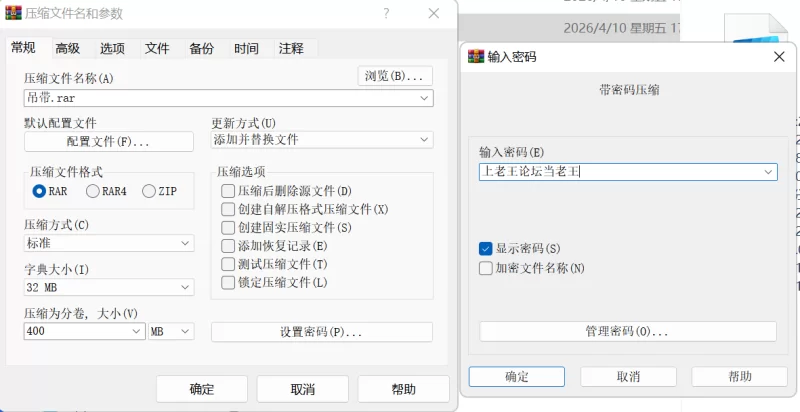The height and width of the screenshot is (412, 800).
Task: Enable 添加恢复记录 checkbox
Action: coord(228,246)
